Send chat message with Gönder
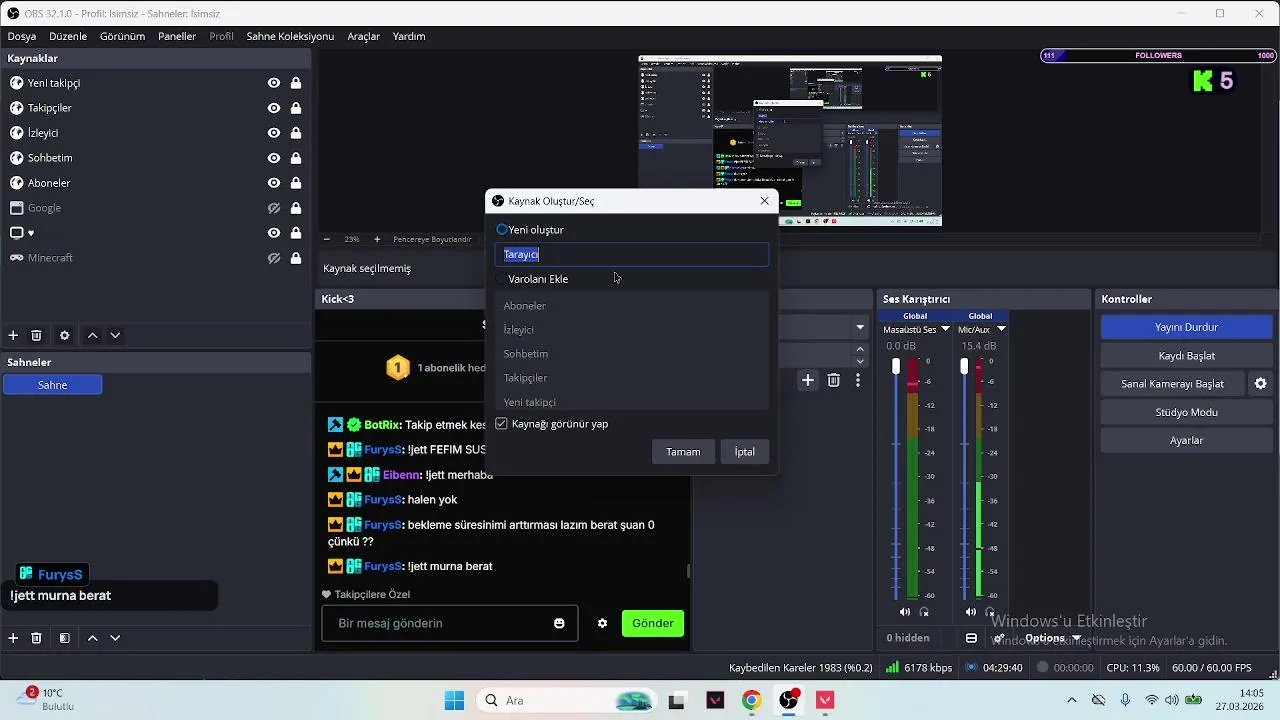Image resolution: width=1280 pixels, height=720 pixels. (x=653, y=623)
